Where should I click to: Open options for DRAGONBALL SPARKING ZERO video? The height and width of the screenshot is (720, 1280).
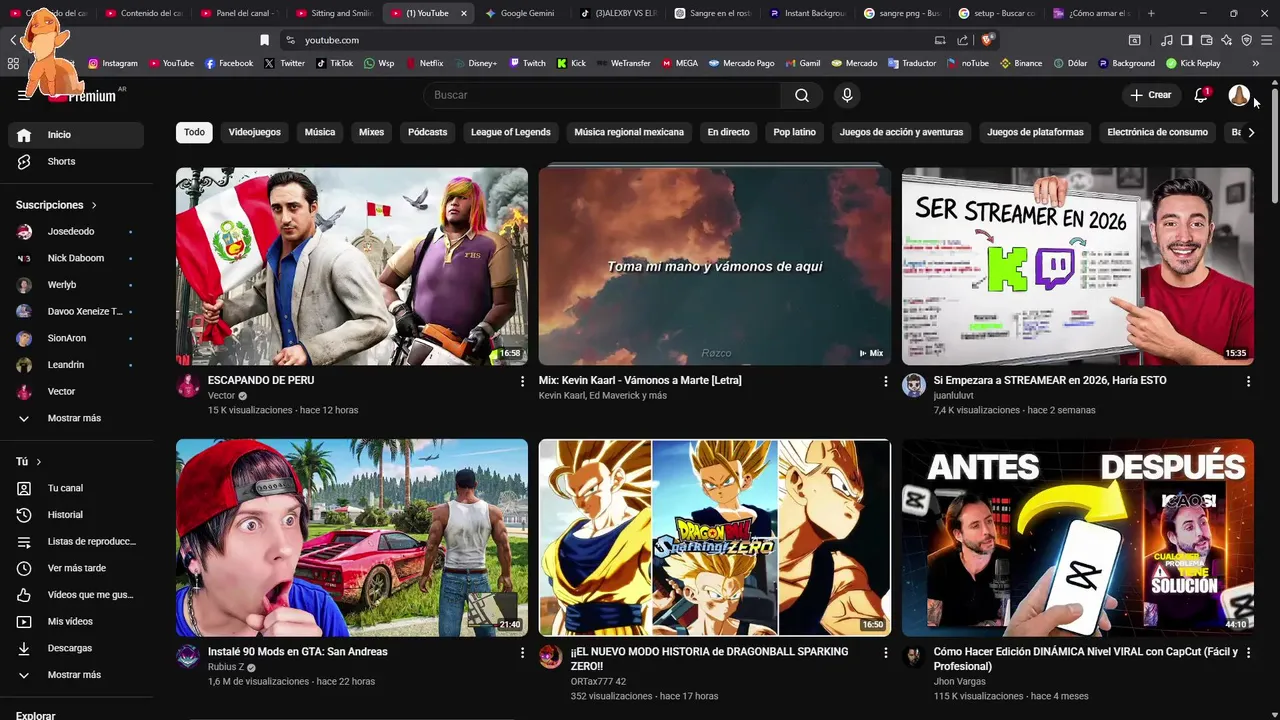coord(885,652)
